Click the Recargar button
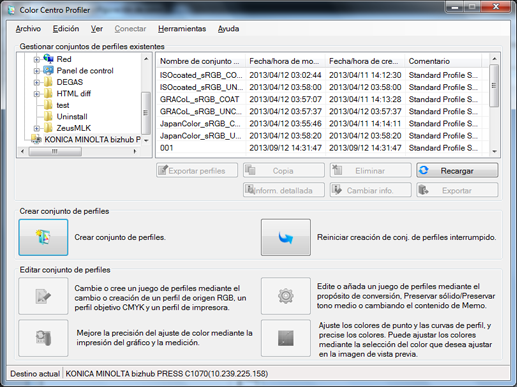 pos(457,170)
